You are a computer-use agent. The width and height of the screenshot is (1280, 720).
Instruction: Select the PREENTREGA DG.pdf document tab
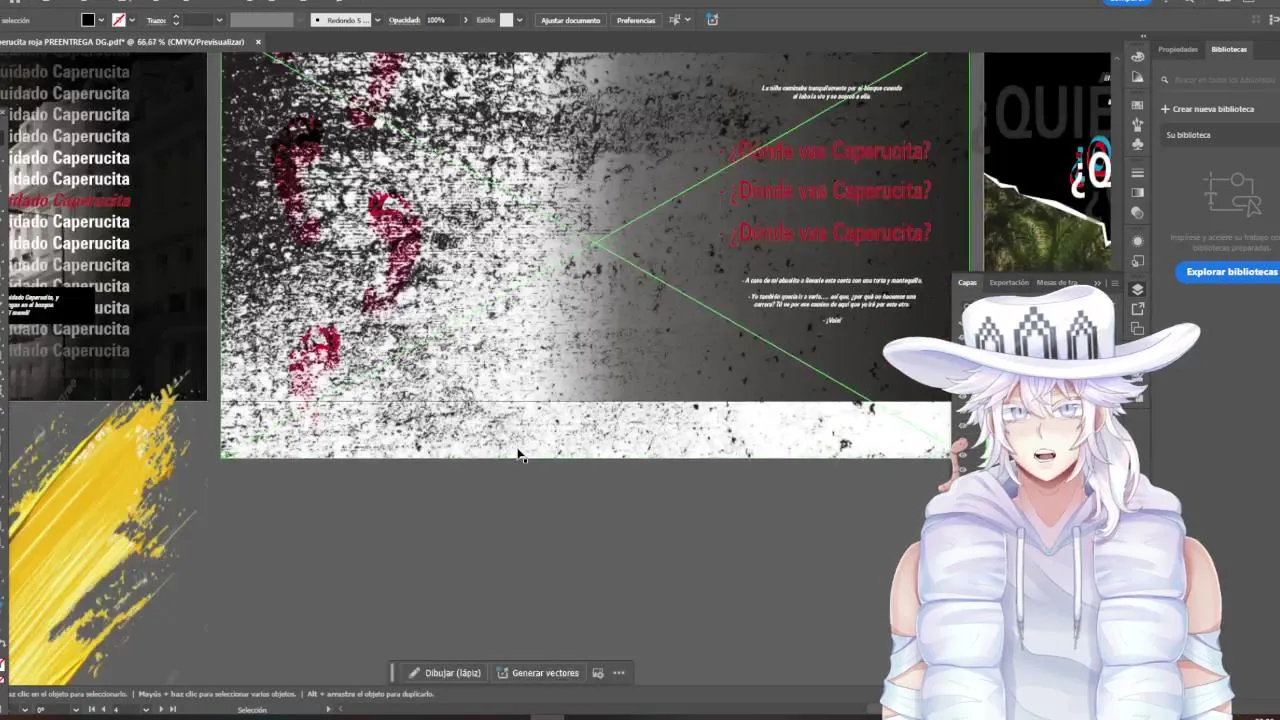(122, 42)
